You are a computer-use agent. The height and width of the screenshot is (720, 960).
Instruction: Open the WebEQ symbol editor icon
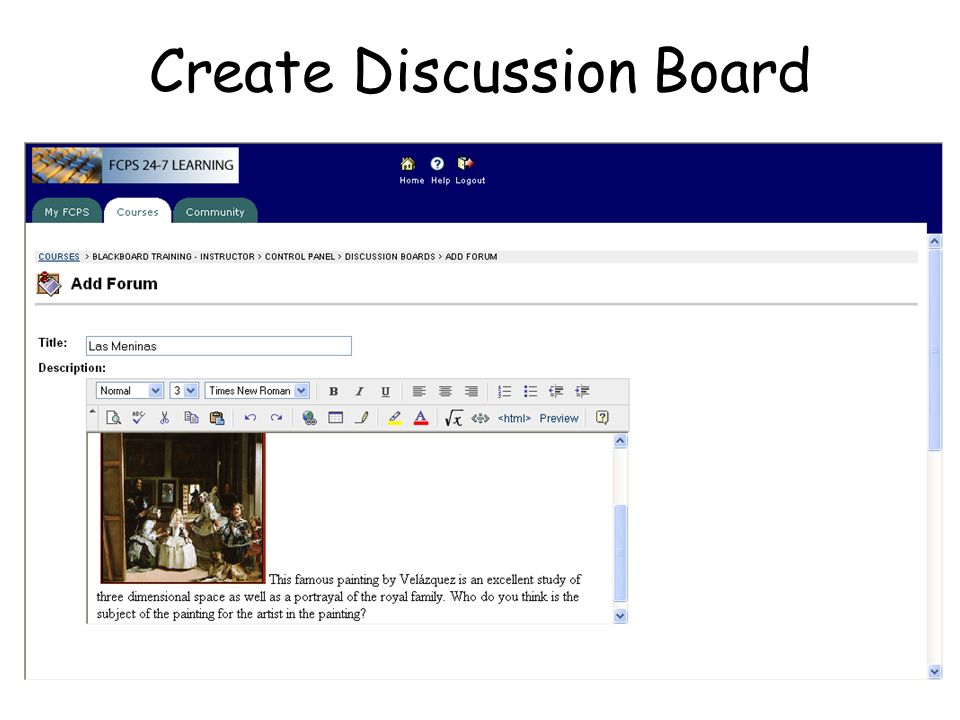tap(480, 418)
